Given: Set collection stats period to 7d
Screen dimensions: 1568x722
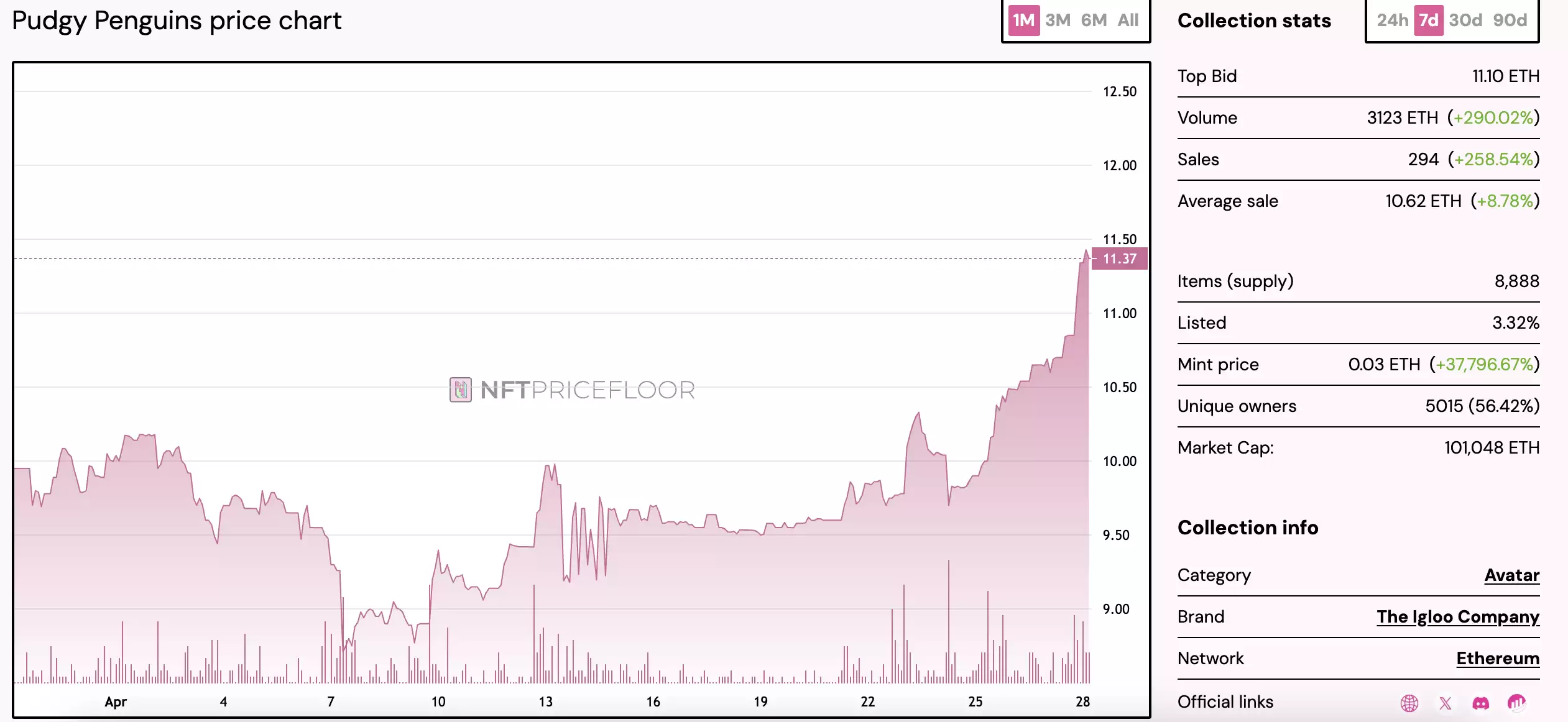Looking at the screenshot, I should click(x=1428, y=21).
